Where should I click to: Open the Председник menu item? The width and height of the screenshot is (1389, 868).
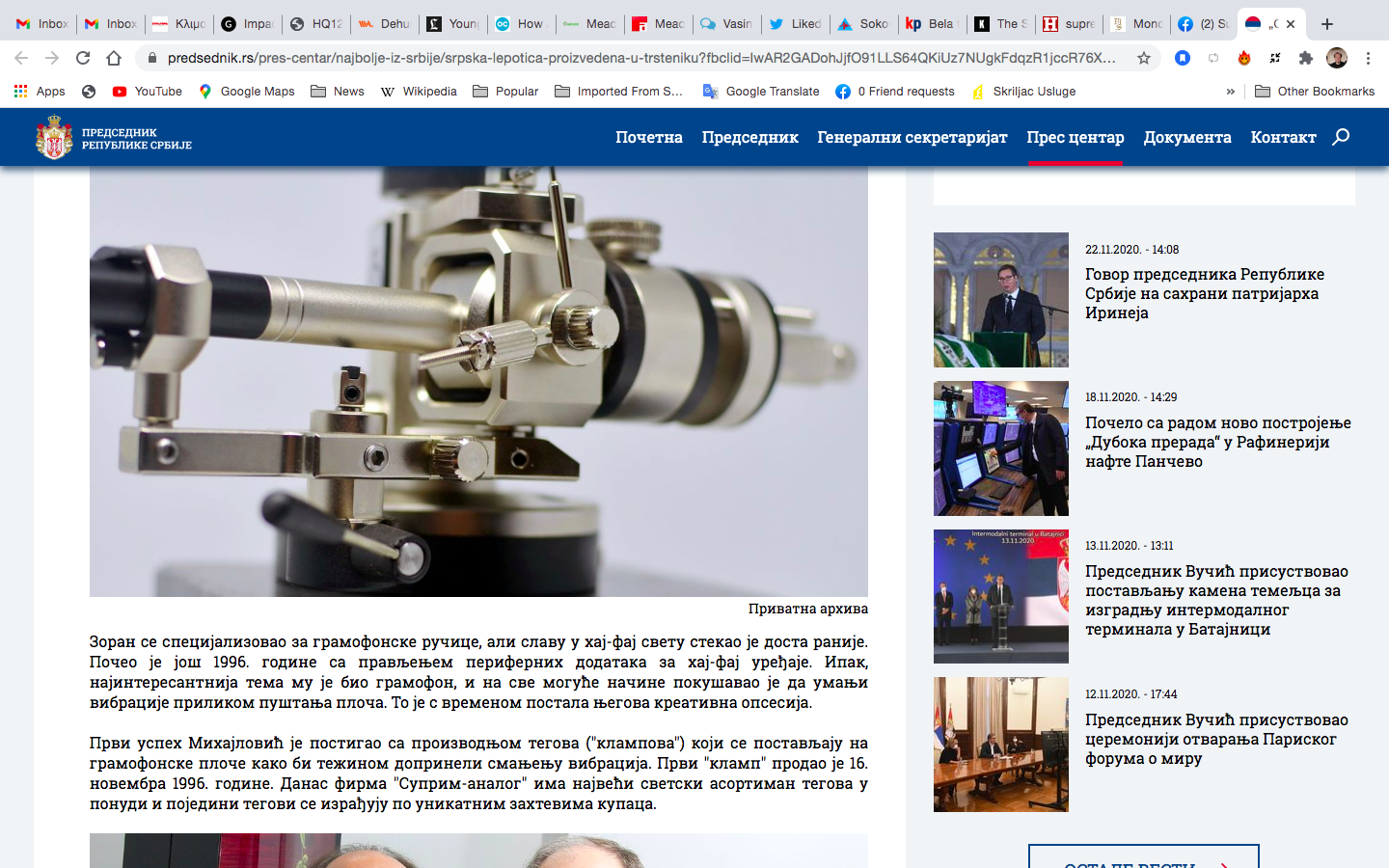(x=750, y=137)
